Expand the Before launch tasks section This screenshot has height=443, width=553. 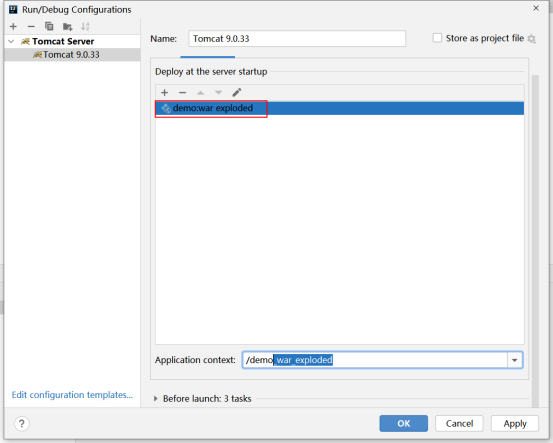[x=156, y=399]
